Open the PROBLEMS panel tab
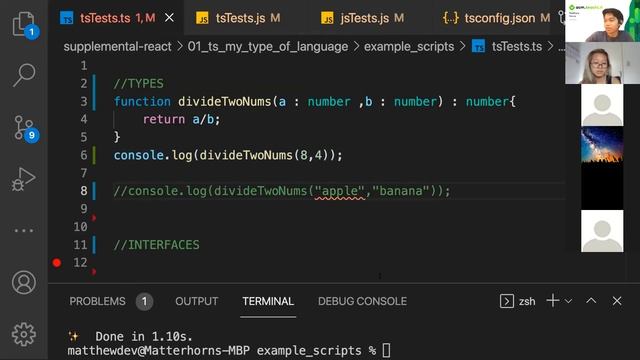Viewport: 640px width, 360px height. [111, 301]
